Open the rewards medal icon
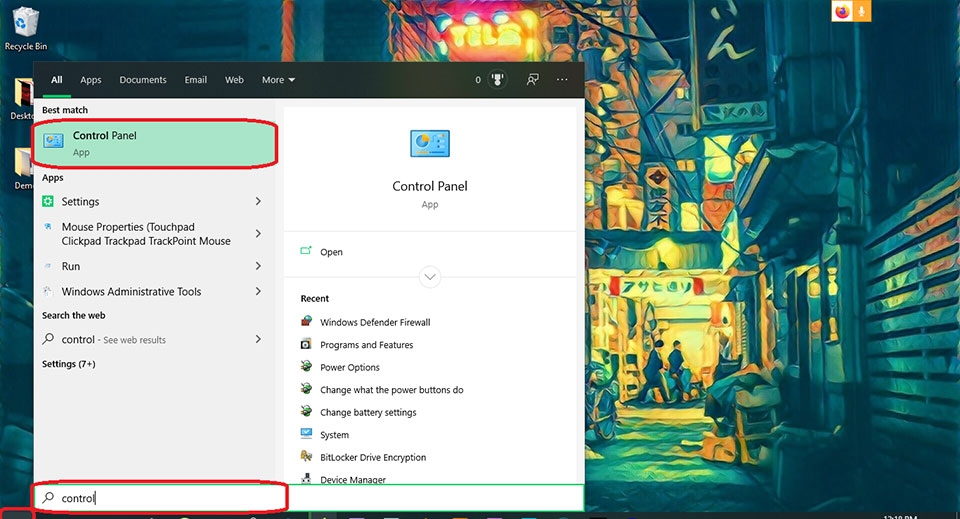 click(x=497, y=80)
